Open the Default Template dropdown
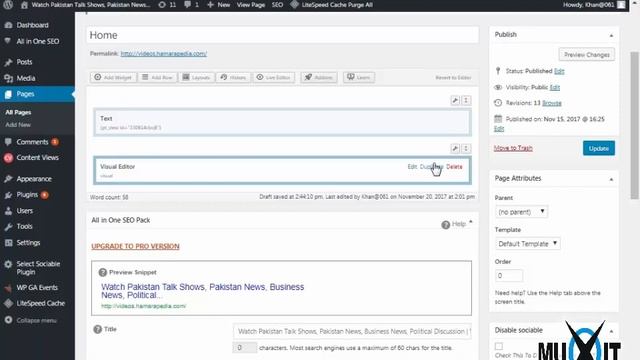The height and width of the screenshot is (360, 640). point(527,244)
